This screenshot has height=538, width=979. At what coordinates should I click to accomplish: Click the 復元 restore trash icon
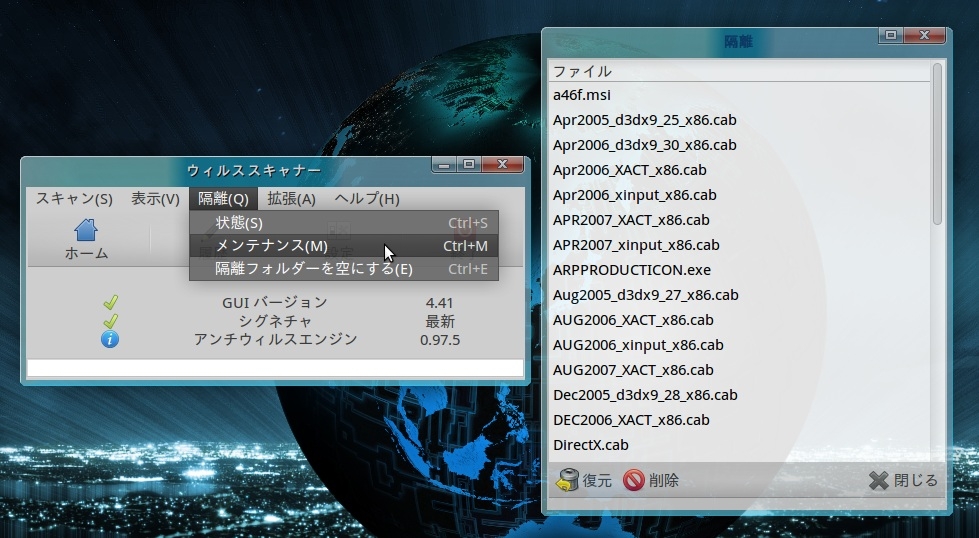[567, 480]
